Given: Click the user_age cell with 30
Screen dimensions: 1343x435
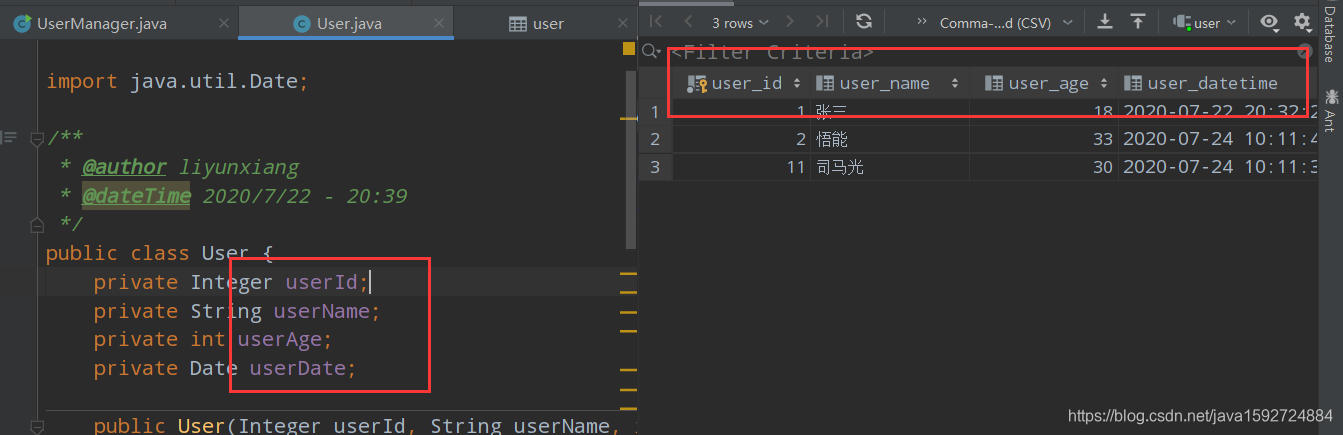Looking at the screenshot, I should click(1043, 167).
